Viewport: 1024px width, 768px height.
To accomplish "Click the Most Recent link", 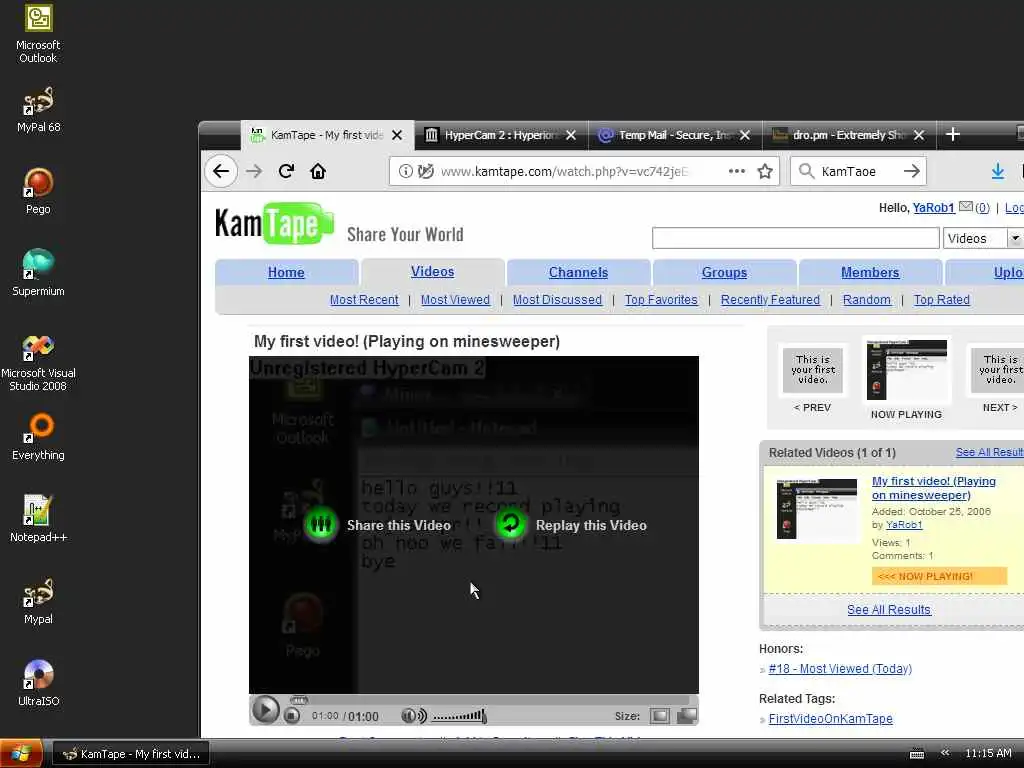I will click(x=364, y=300).
